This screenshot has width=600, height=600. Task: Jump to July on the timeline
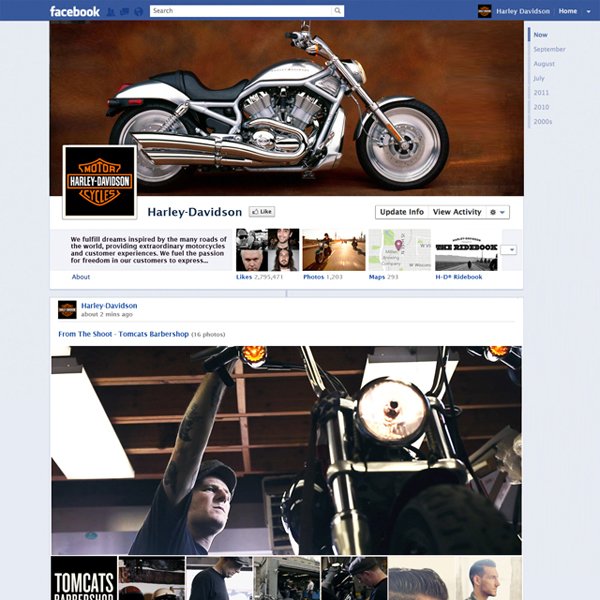click(538, 78)
